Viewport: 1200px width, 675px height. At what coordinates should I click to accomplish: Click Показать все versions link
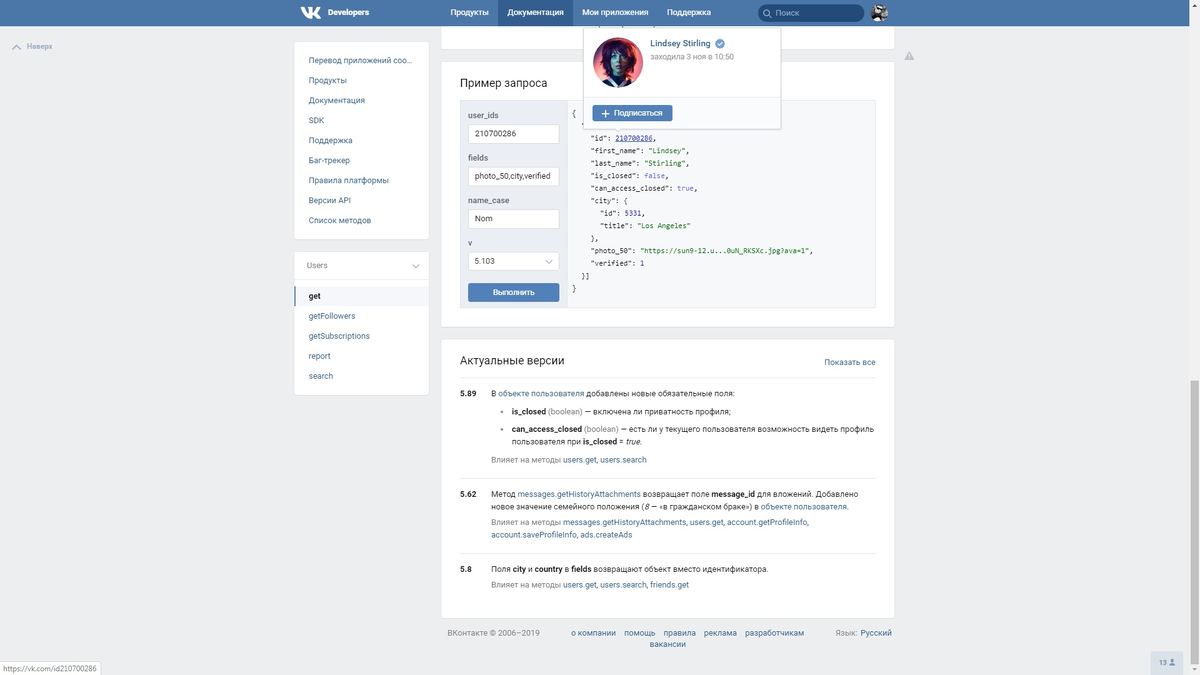pos(850,362)
